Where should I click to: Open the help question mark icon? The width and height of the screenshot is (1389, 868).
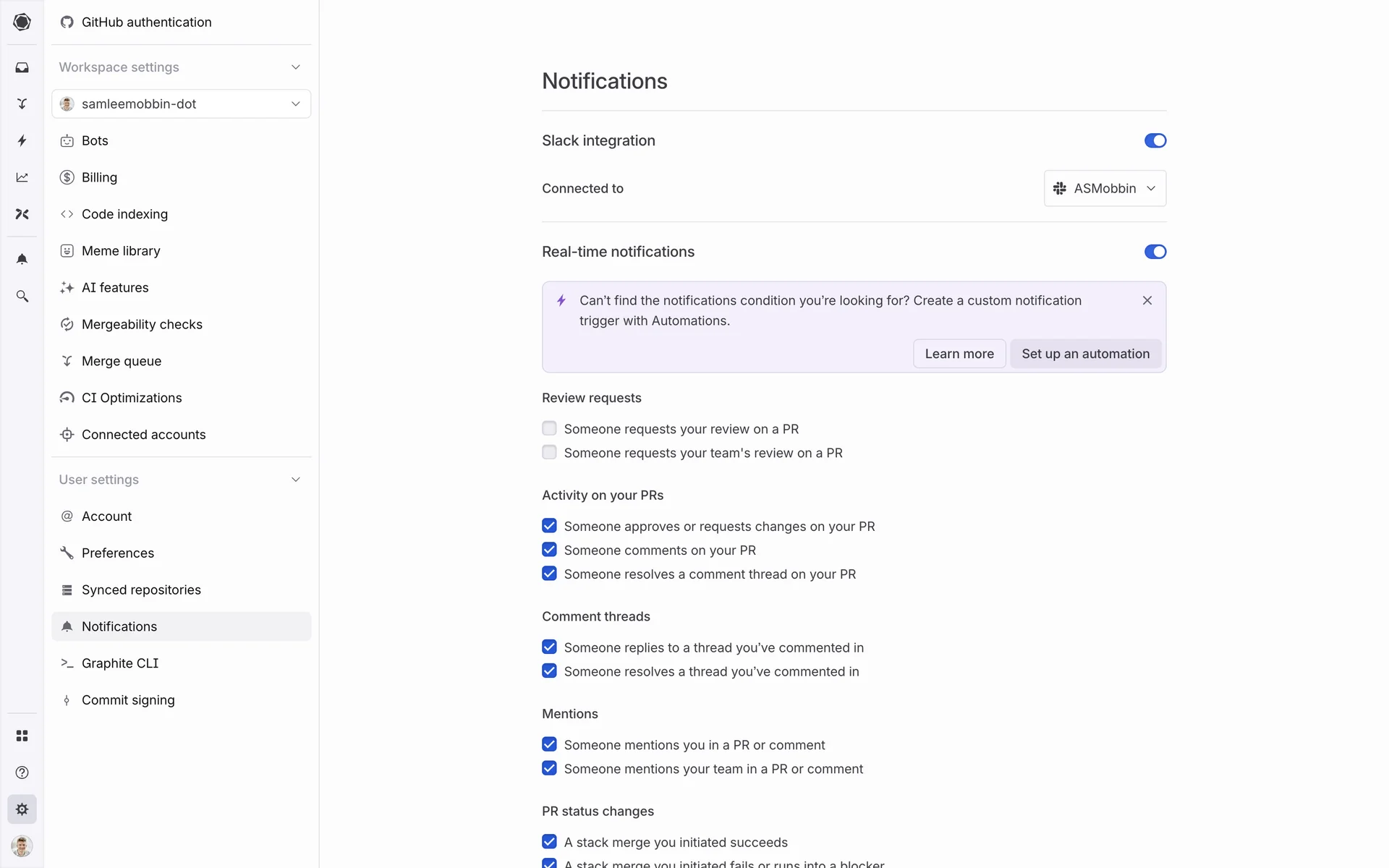[22, 773]
